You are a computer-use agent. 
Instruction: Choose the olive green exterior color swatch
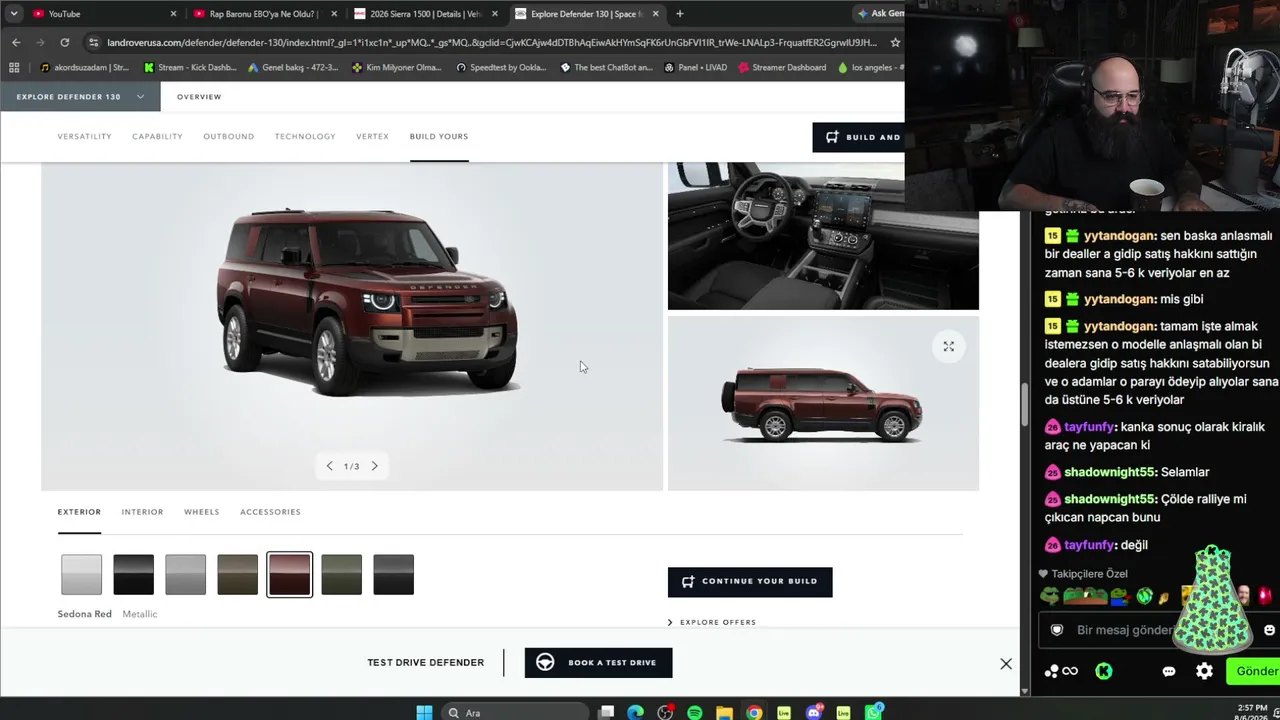point(342,575)
